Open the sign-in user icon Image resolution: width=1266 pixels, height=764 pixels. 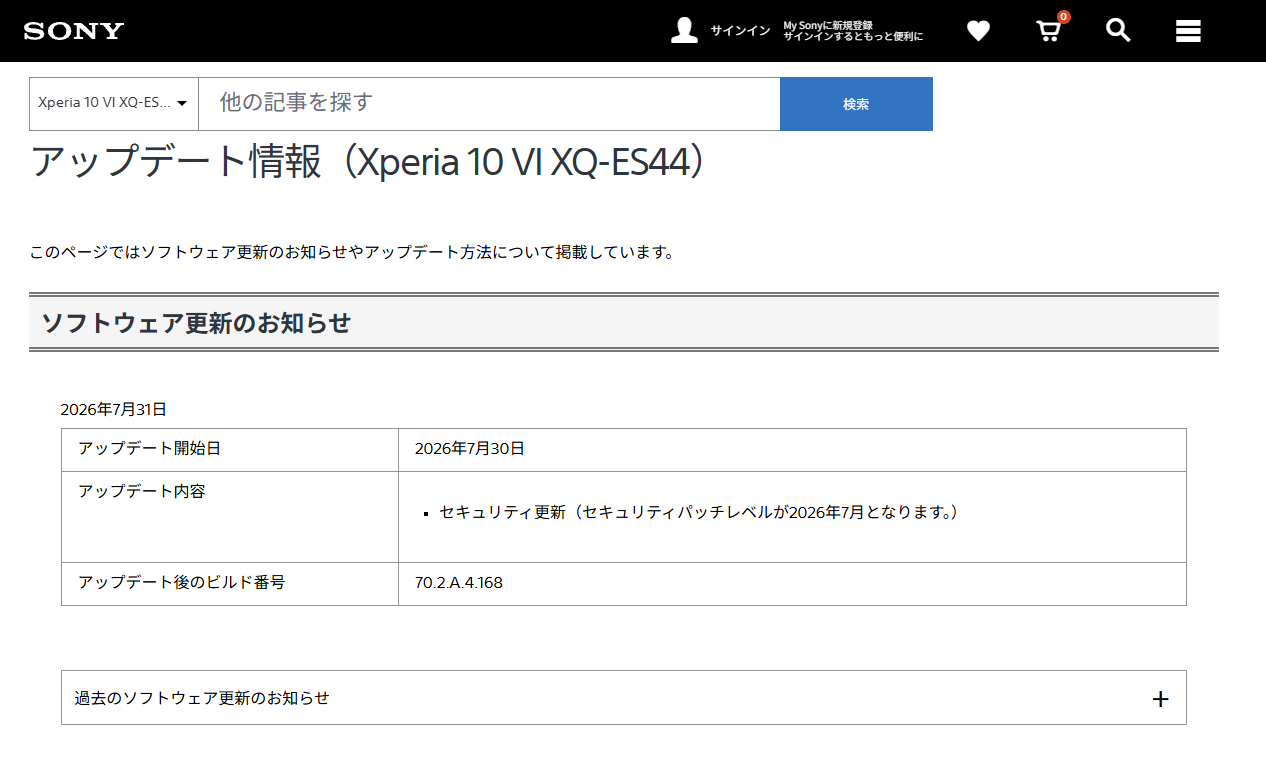[684, 30]
